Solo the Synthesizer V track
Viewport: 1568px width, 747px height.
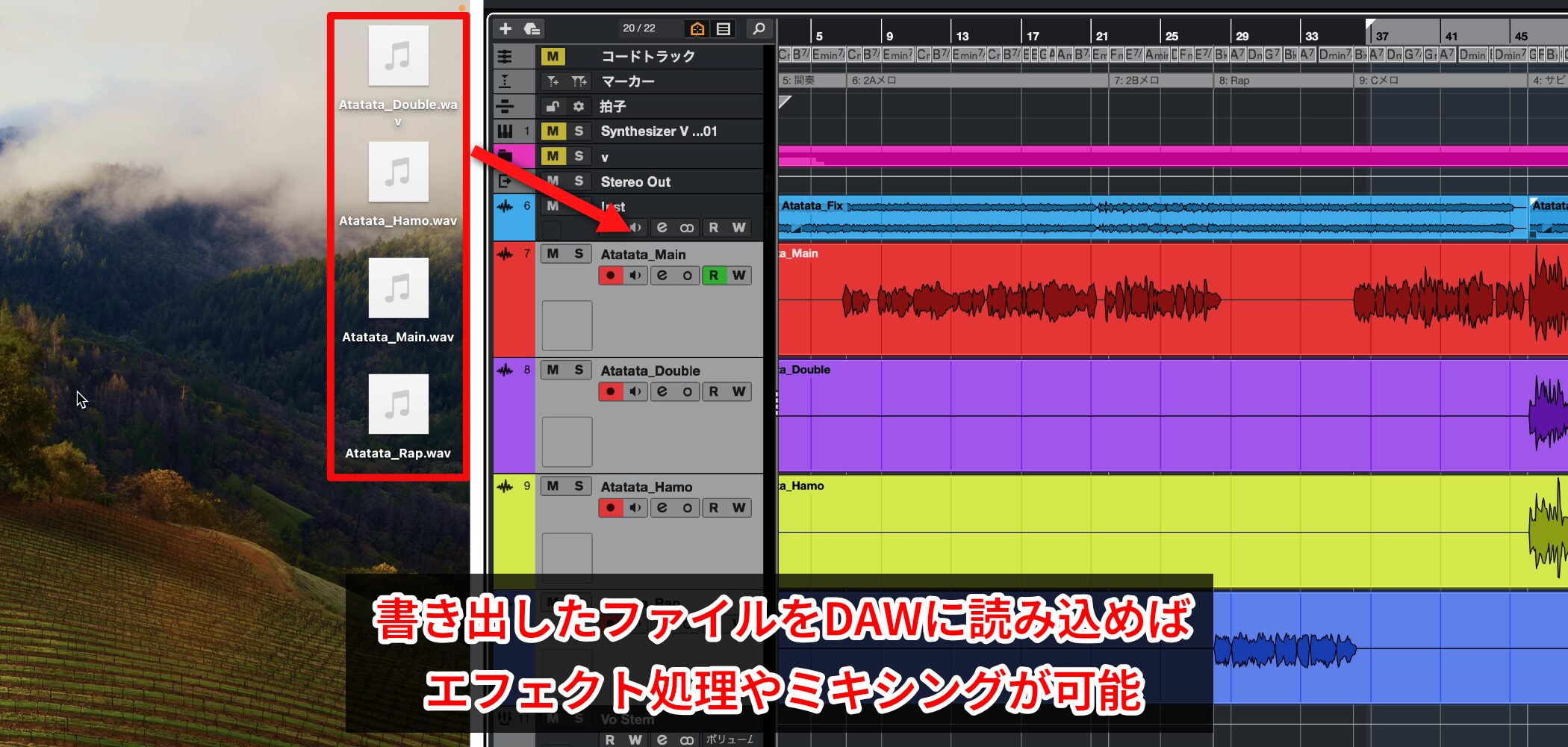579,131
